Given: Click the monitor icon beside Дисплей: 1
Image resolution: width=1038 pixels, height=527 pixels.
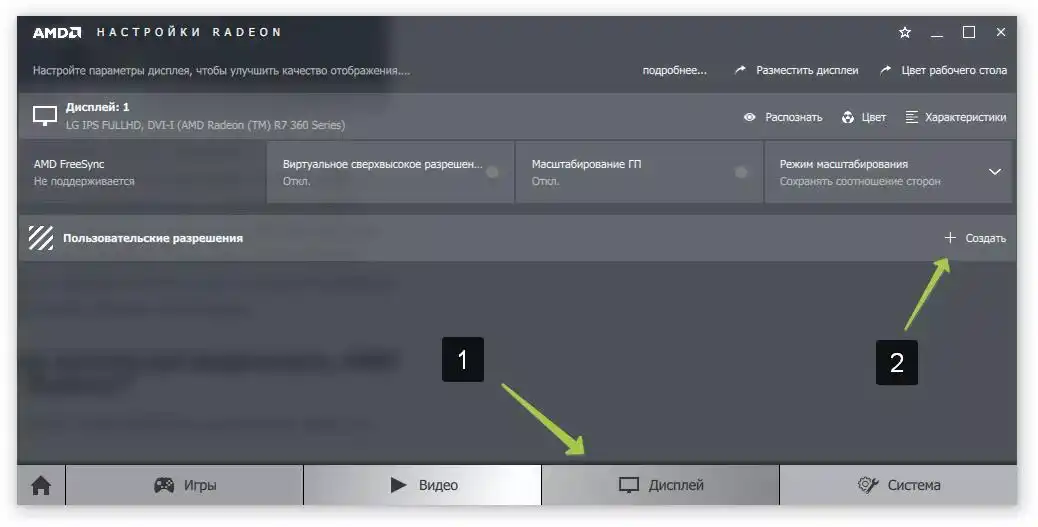Looking at the screenshot, I should click(x=45, y=116).
